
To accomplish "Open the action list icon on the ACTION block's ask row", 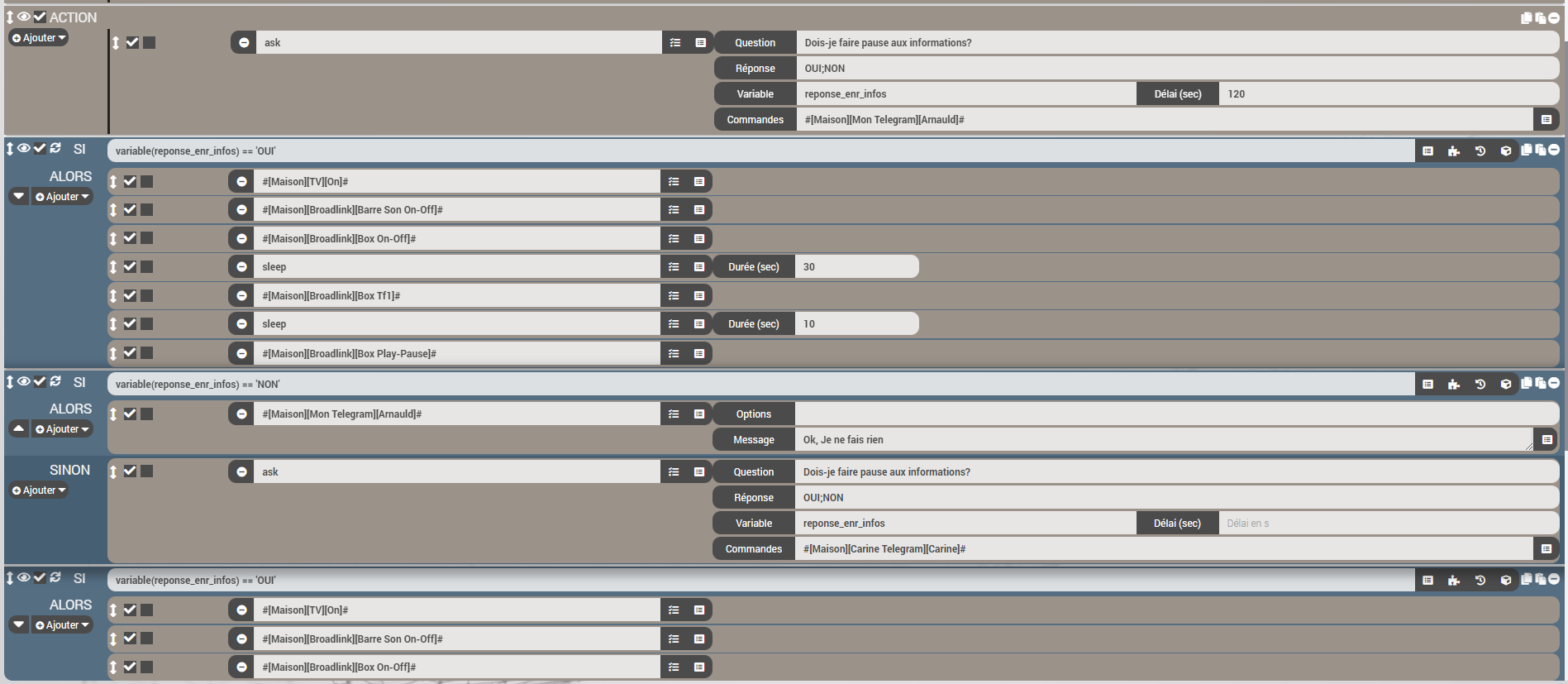I will [675, 42].
